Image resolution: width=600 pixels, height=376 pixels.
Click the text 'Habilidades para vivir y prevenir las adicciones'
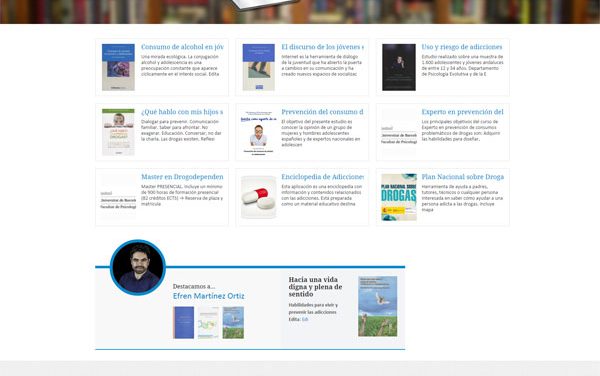313,309
